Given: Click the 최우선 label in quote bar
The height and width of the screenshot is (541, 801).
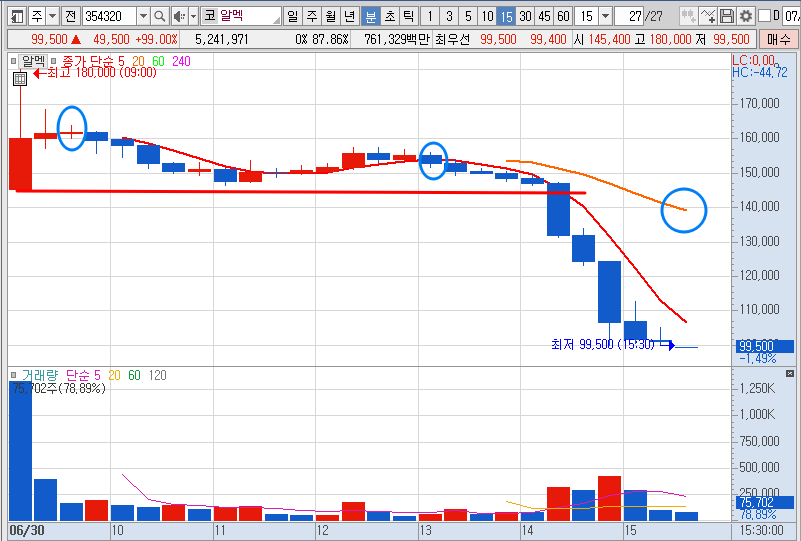Looking at the screenshot, I should [x=453, y=39].
